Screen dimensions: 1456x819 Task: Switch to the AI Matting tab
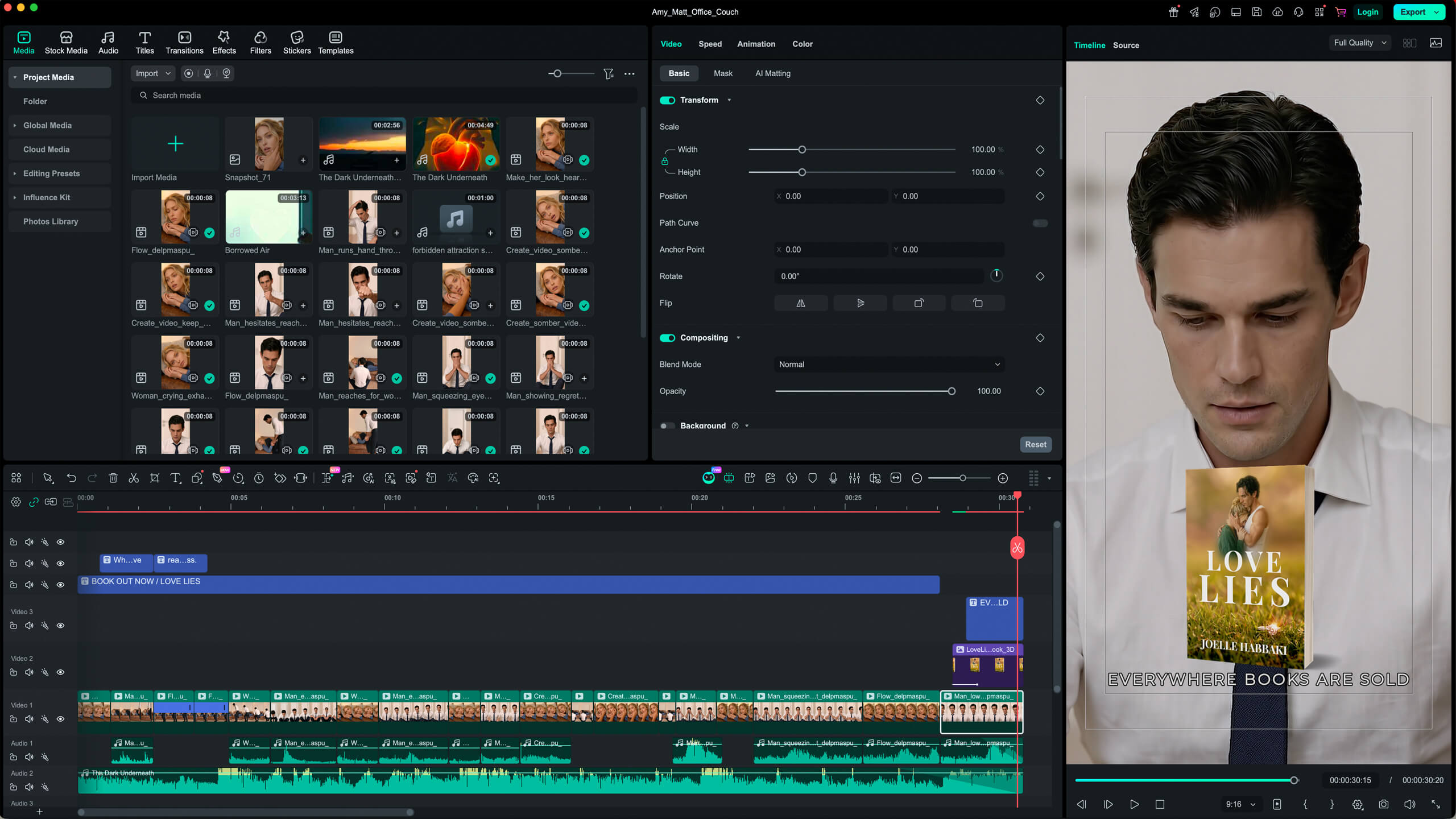coord(772,73)
